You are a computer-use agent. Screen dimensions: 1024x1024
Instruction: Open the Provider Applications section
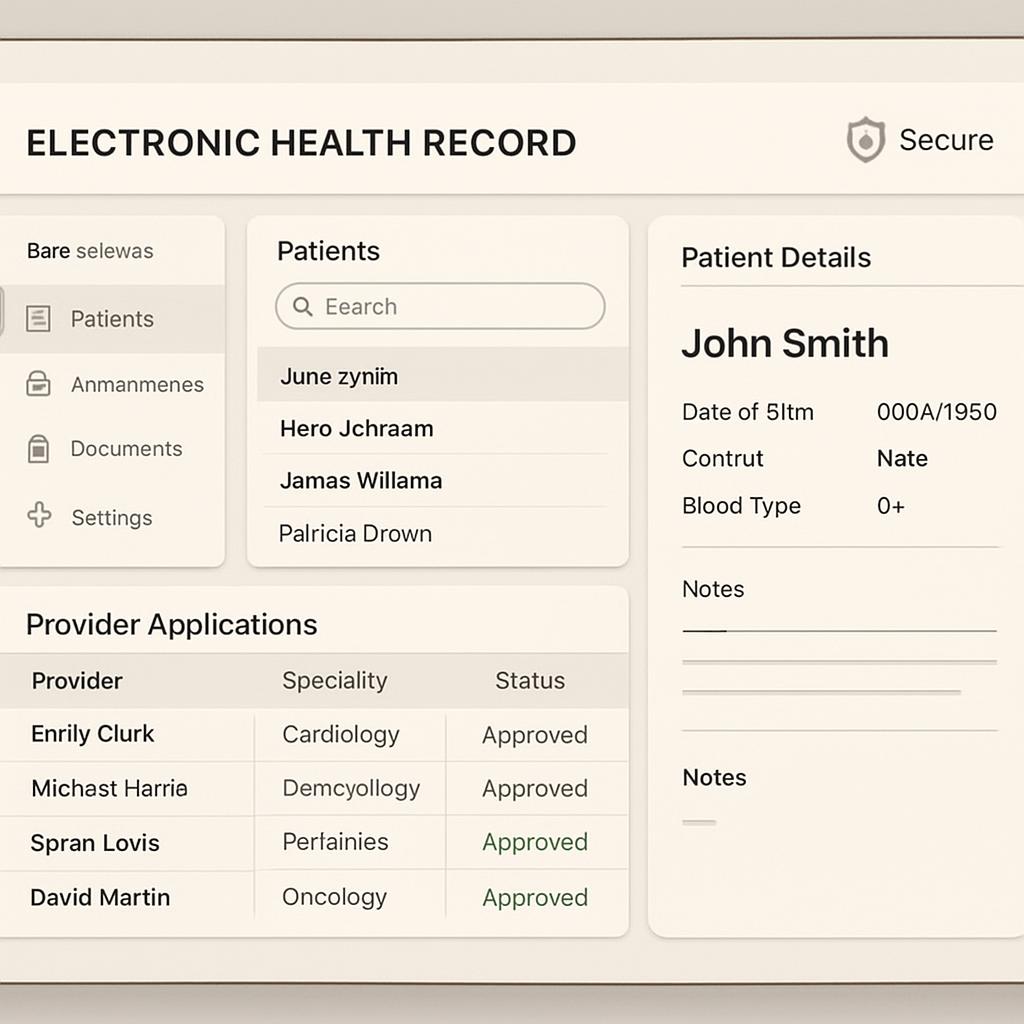173,624
